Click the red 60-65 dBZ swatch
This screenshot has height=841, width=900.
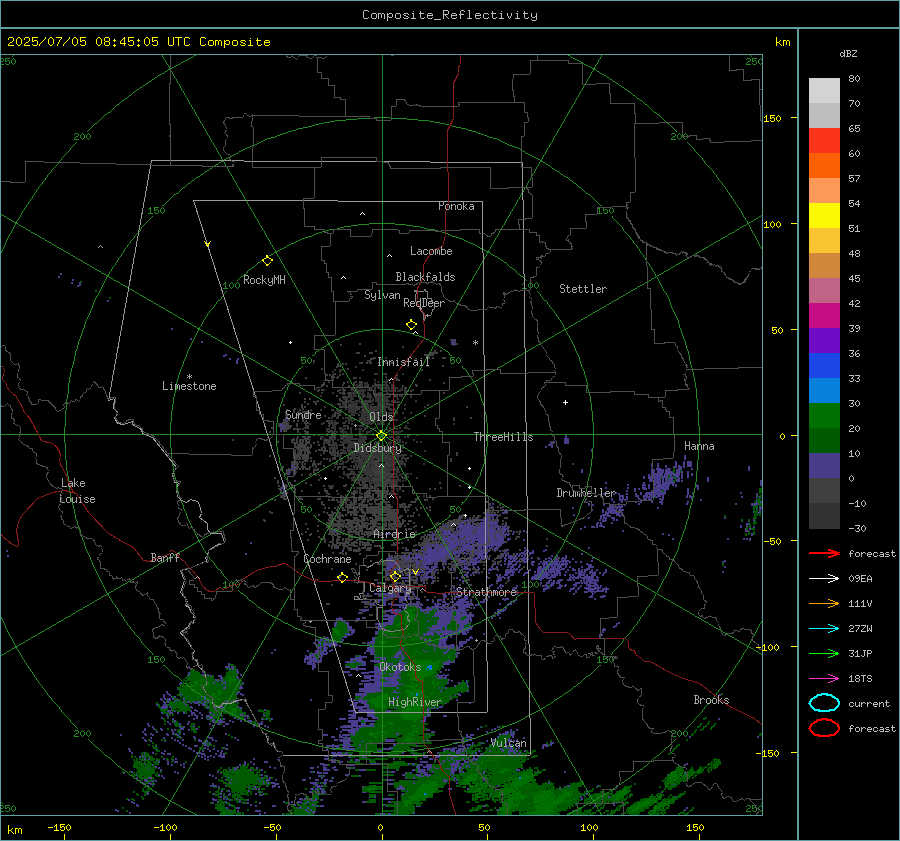pos(824,141)
